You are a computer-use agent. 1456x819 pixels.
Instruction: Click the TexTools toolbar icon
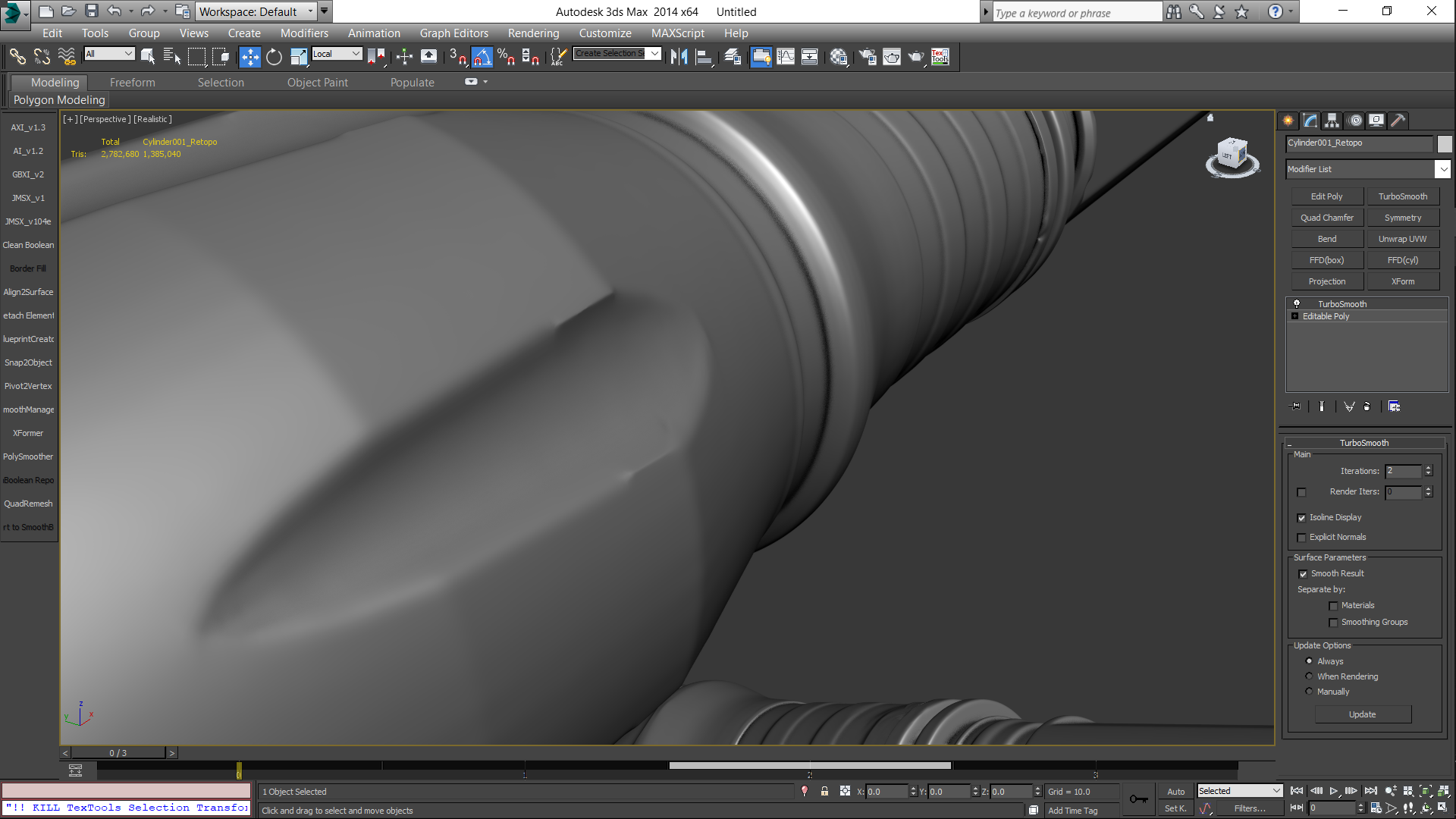click(x=940, y=57)
